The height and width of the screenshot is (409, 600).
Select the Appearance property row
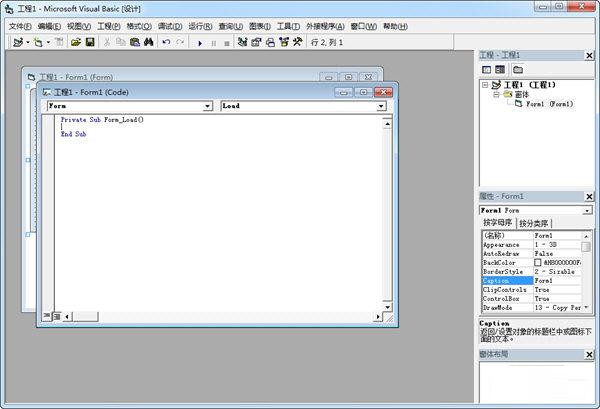532,244
